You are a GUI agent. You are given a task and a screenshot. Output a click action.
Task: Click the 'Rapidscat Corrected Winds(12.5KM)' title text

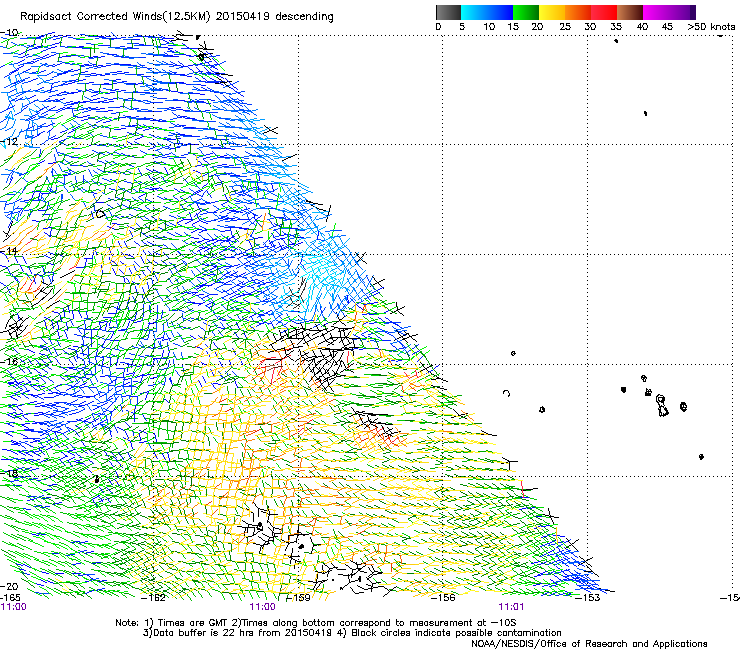[x=115, y=17]
